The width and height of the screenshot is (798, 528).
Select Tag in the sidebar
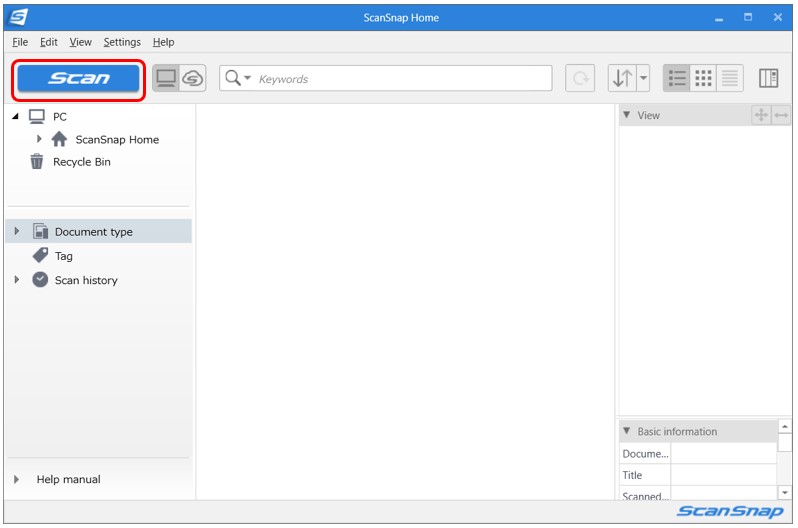[x=64, y=256]
